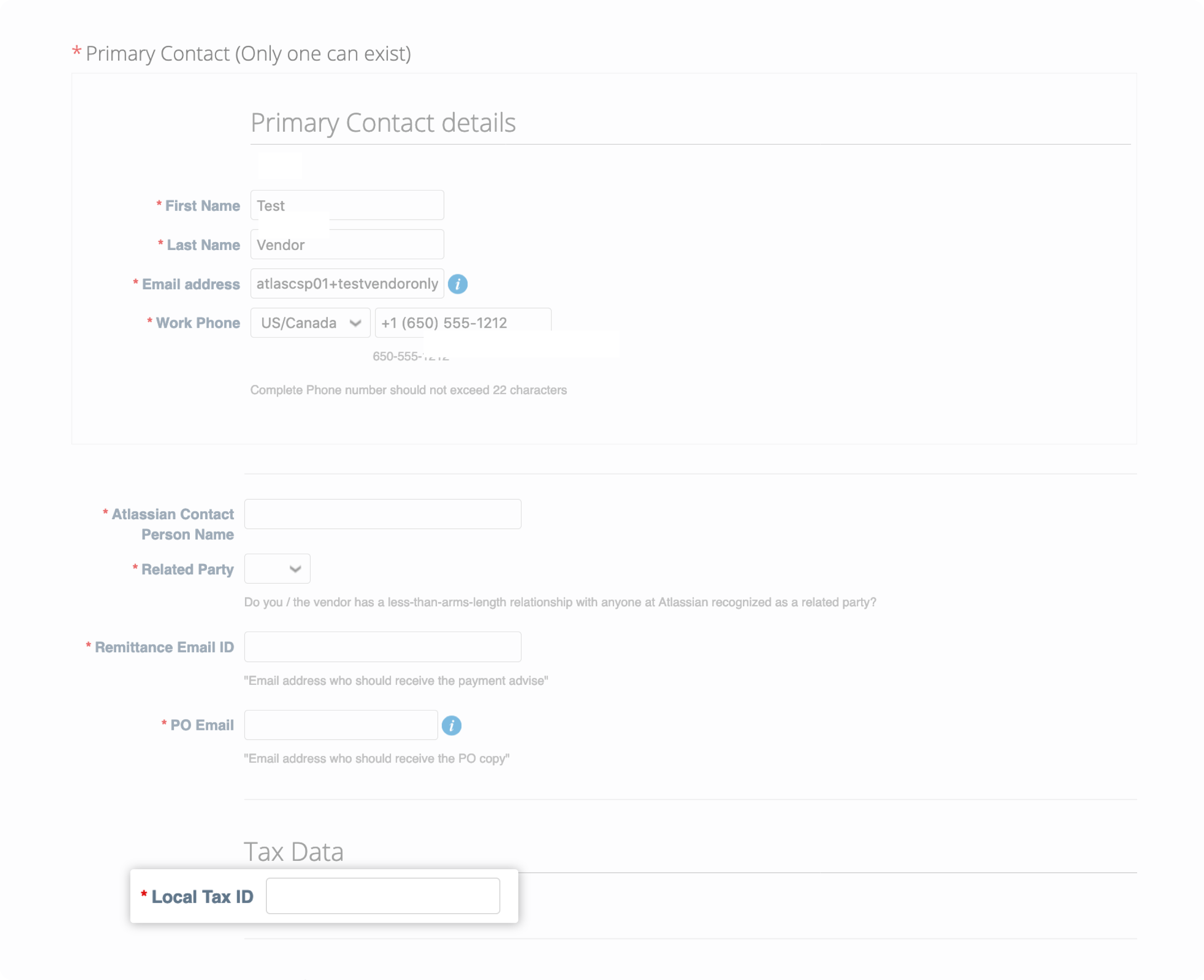Click the info icon beside the Email address field
The image size is (1204, 980).
pyautogui.click(x=458, y=284)
